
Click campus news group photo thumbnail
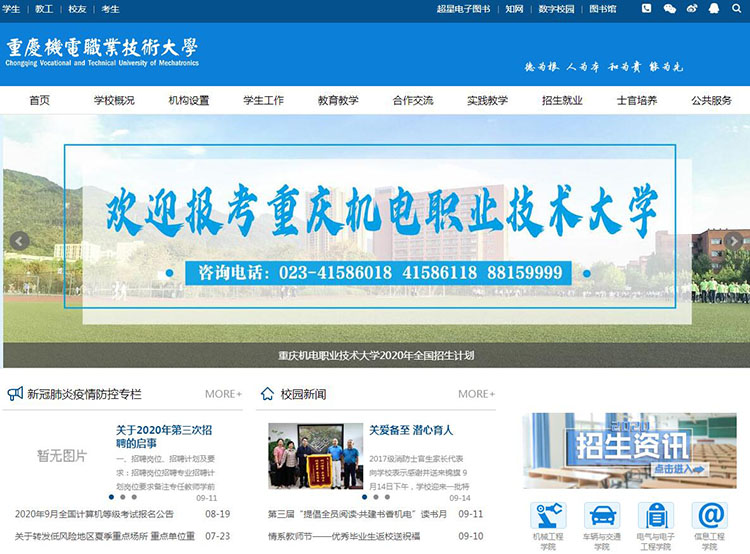(316, 456)
